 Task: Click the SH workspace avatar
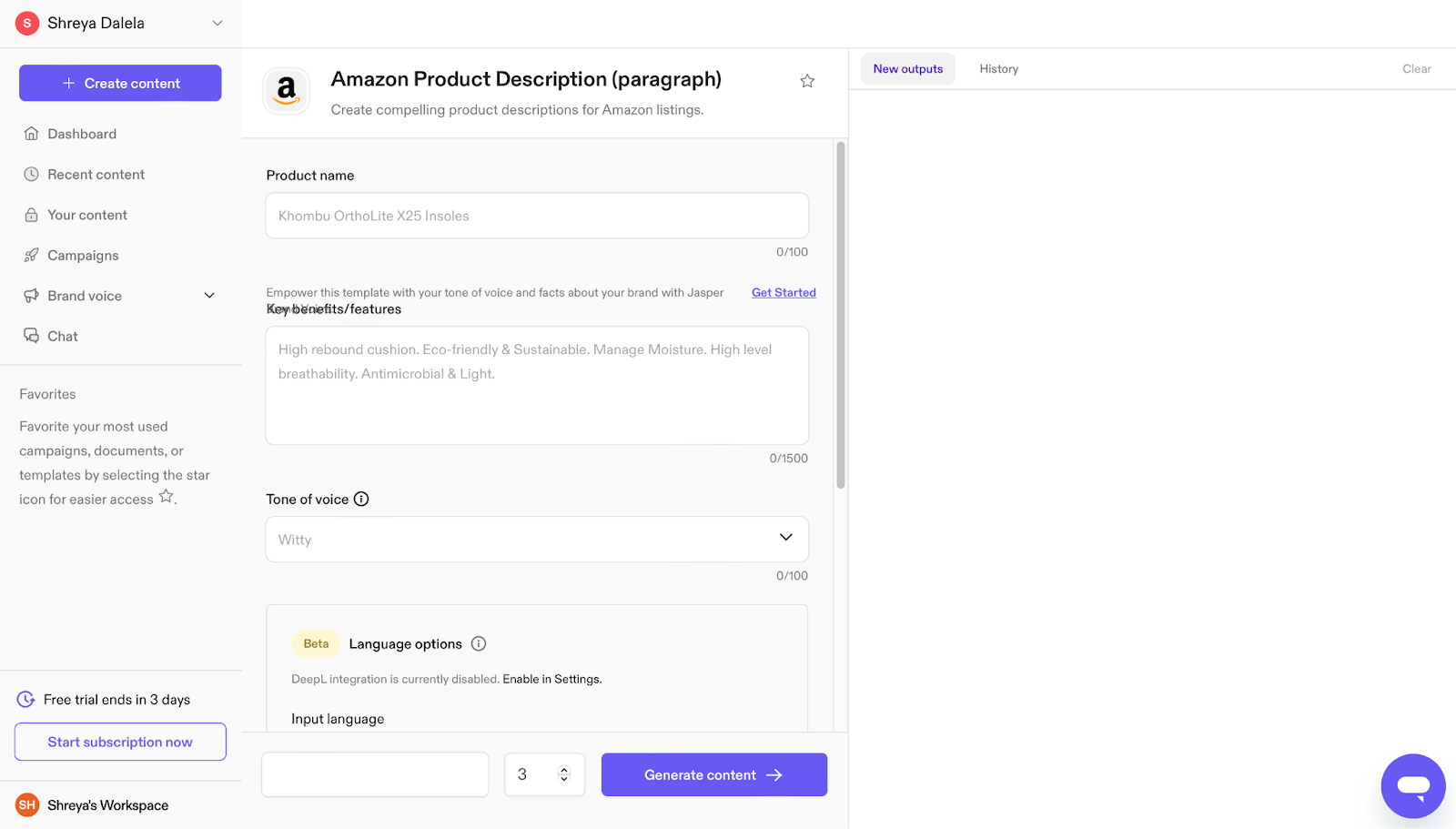[x=27, y=805]
